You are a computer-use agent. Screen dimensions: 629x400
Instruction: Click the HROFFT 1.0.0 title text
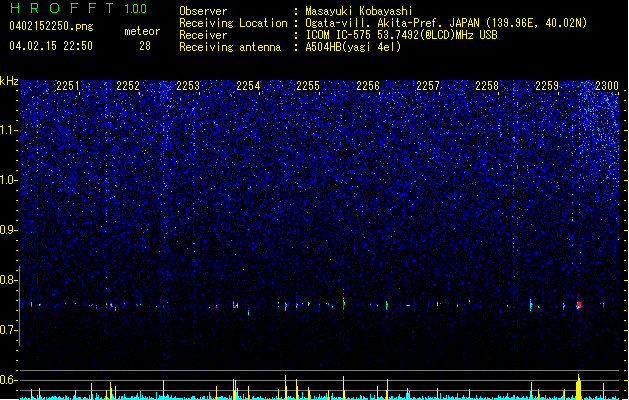tap(79, 8)
